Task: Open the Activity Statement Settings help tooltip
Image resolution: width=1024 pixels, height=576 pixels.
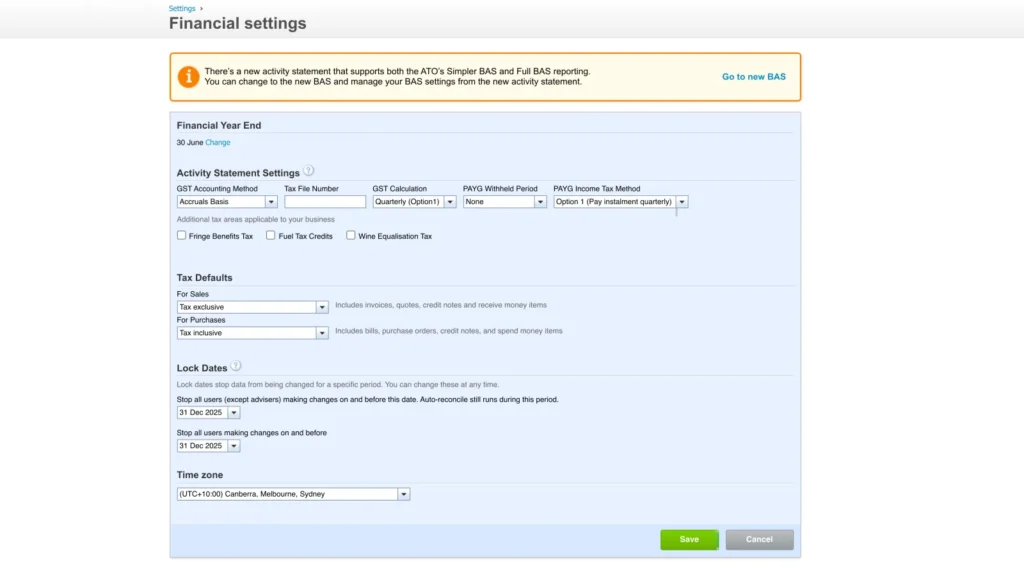Action: pyautogui.click(x=310, y=170)
